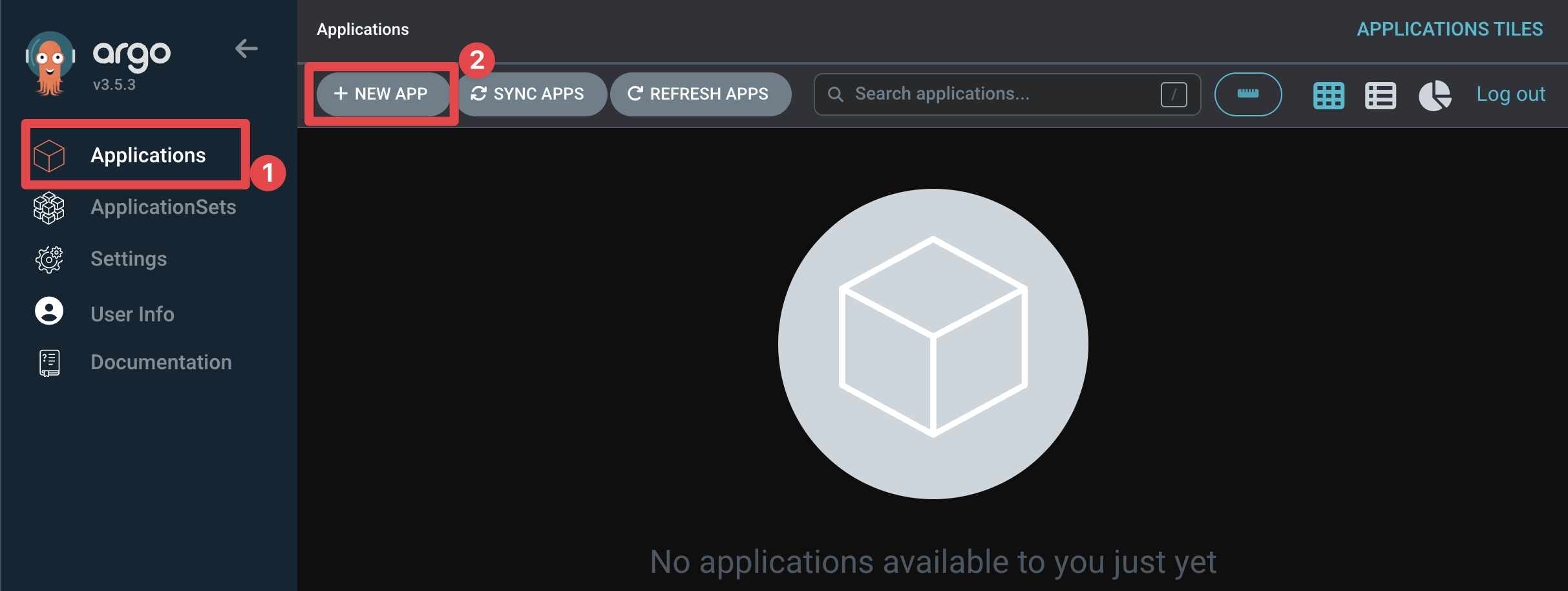Click the User Info avatar icon

[x=49, y=311]
